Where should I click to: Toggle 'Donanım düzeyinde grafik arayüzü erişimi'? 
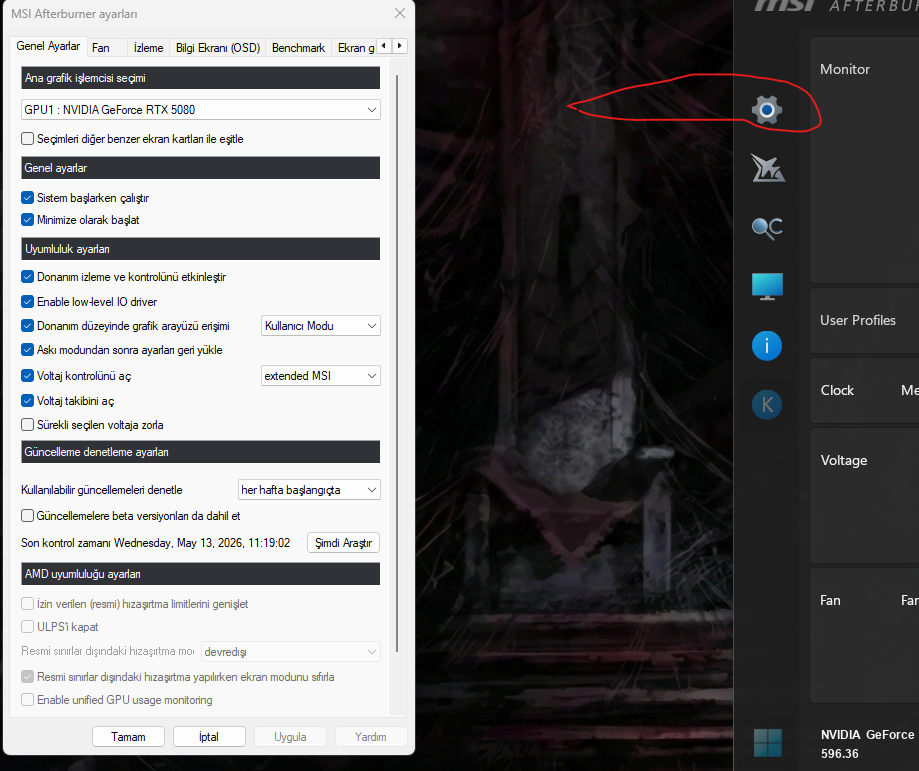(x=28, y=326)
